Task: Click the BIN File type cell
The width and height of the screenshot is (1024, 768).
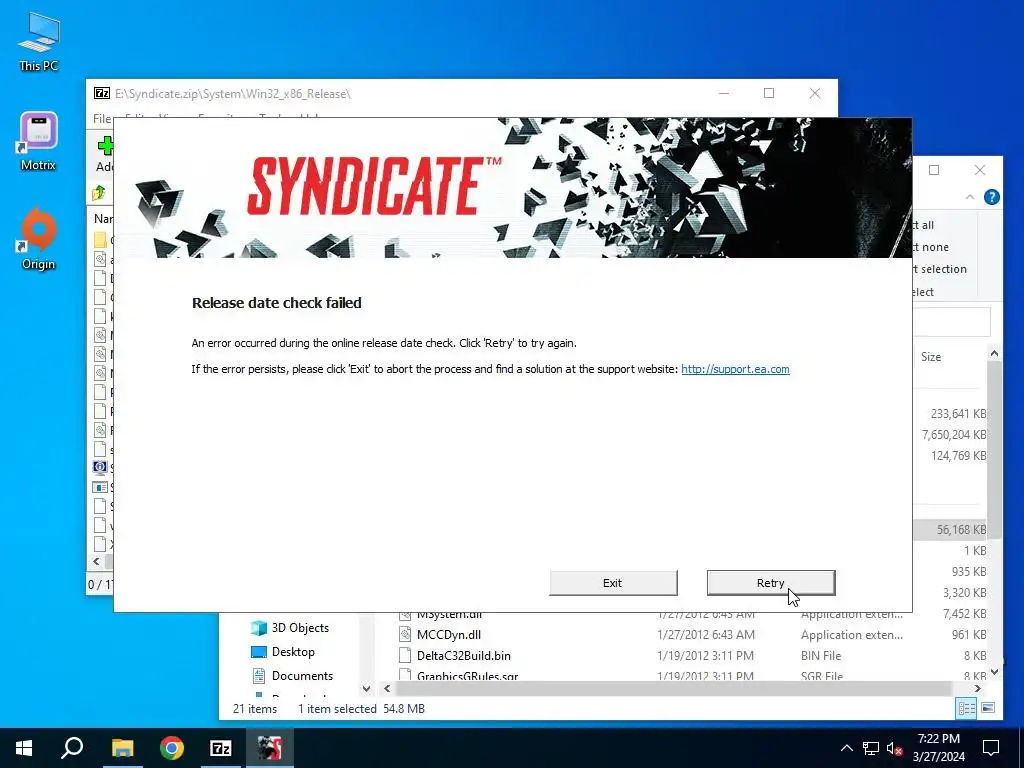Action: coord(821,656)
